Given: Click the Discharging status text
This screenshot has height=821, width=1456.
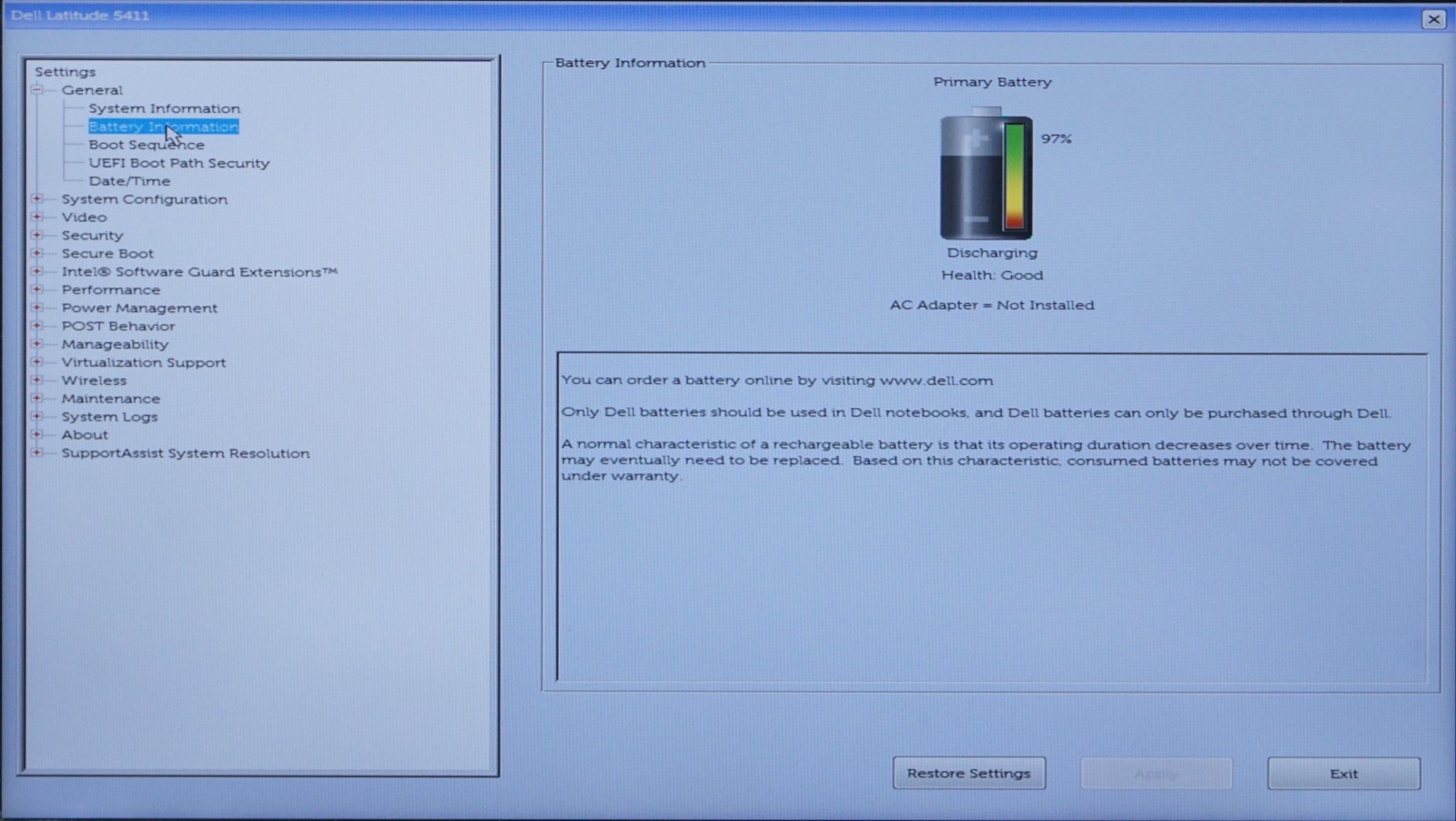Looking at the screenshot, I should click(992, 252).
